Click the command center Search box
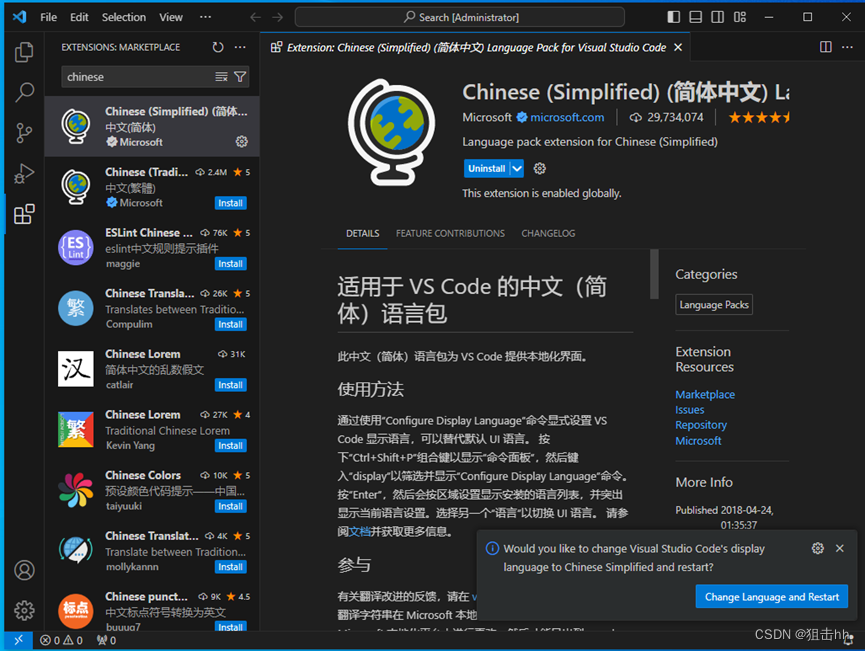The width and height of the screenshot is (865, 651). 460,17
